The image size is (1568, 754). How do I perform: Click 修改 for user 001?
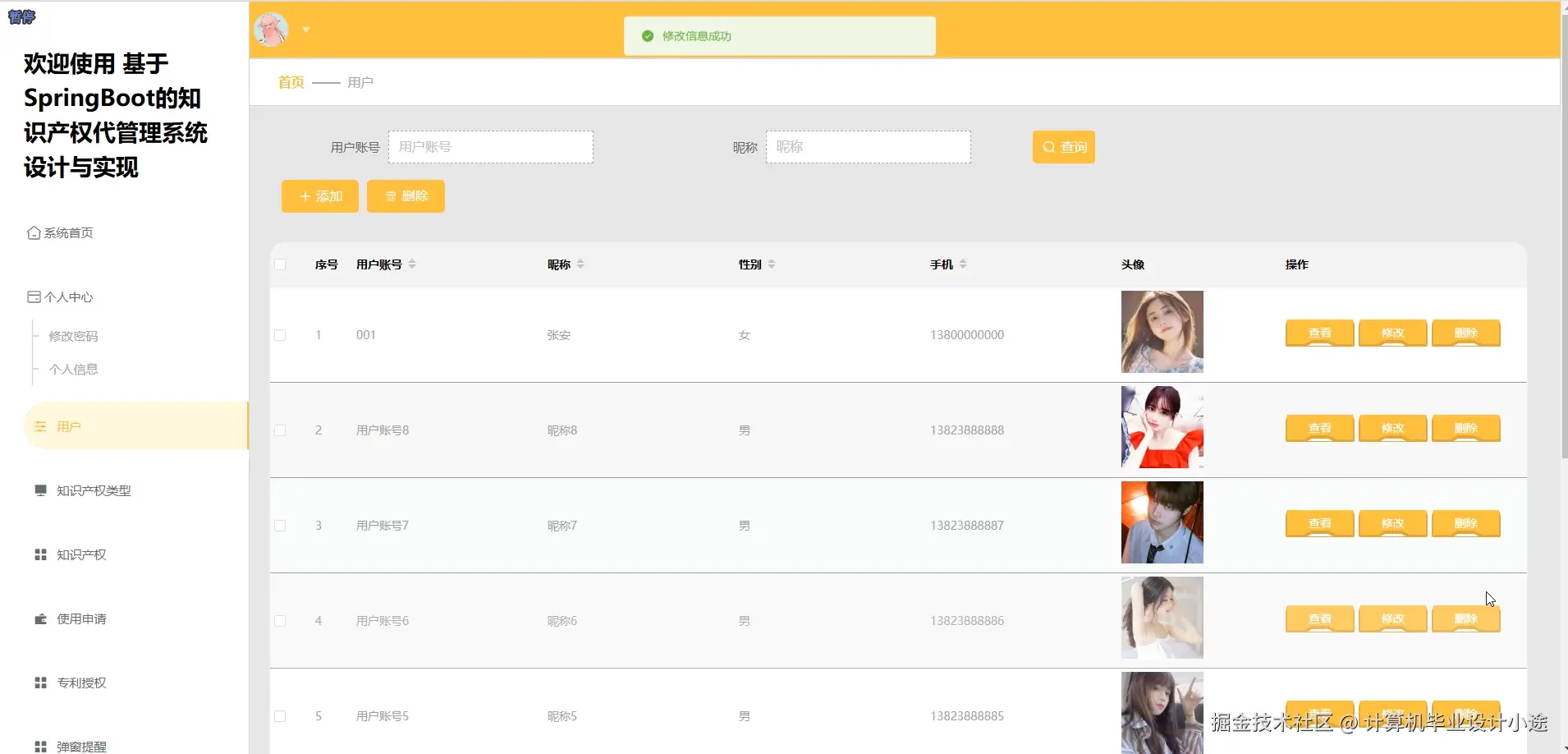[x=1393, y=333]
